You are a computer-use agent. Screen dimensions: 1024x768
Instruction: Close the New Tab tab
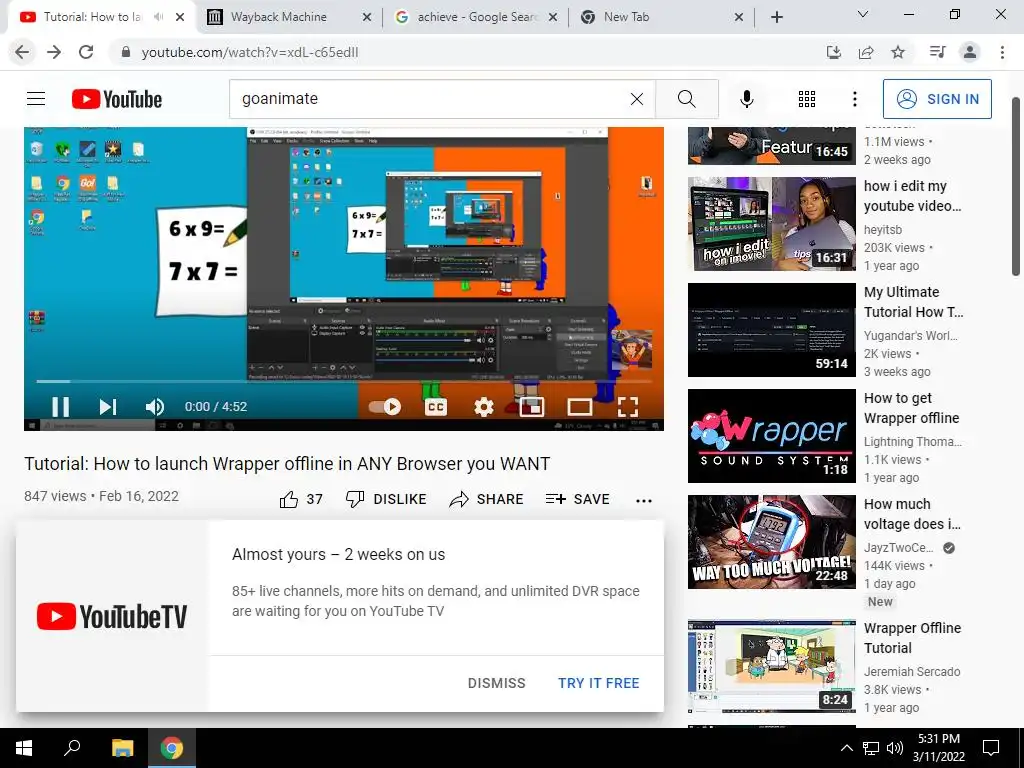click(739, 18)
